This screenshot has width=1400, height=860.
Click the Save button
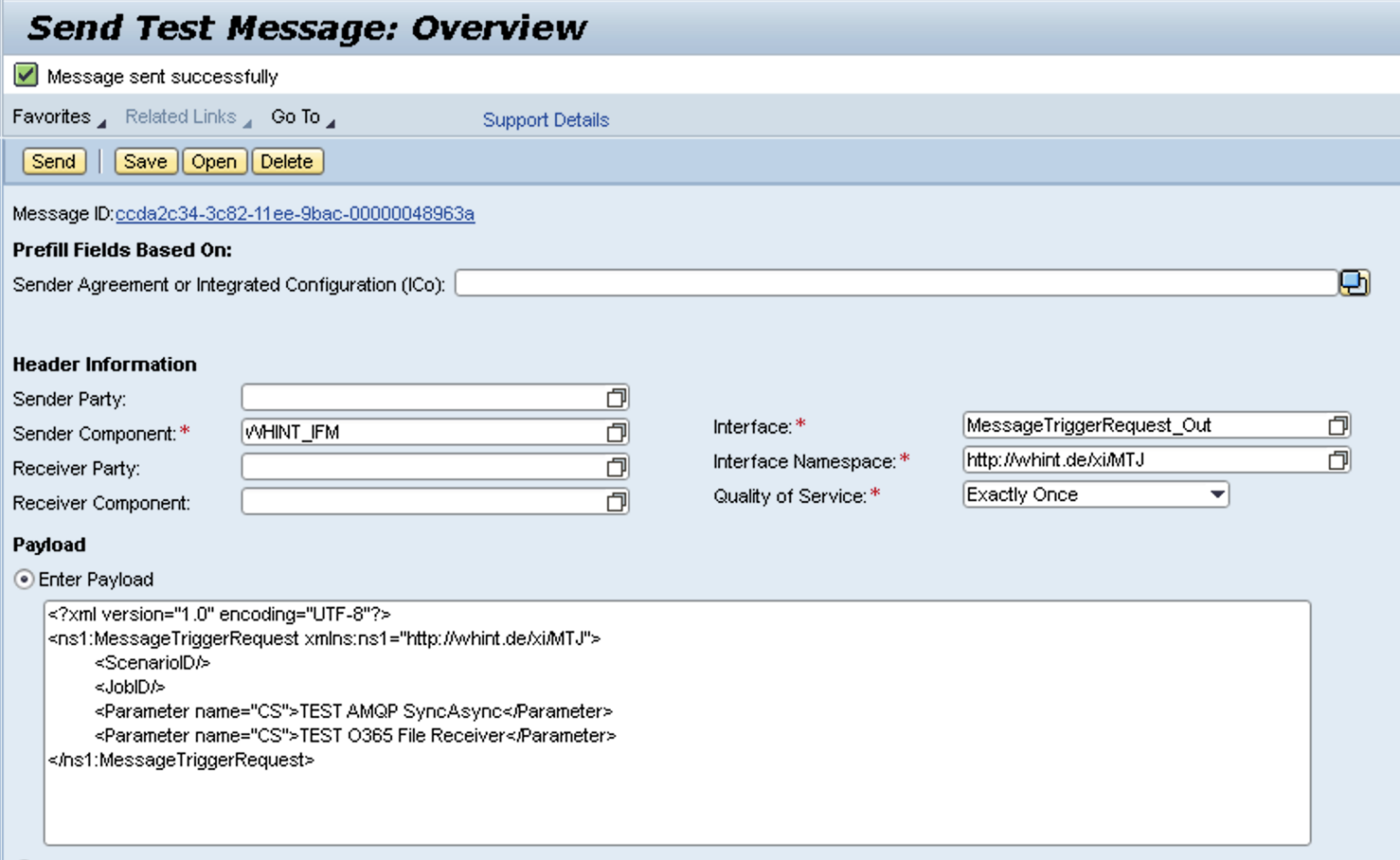145,161
